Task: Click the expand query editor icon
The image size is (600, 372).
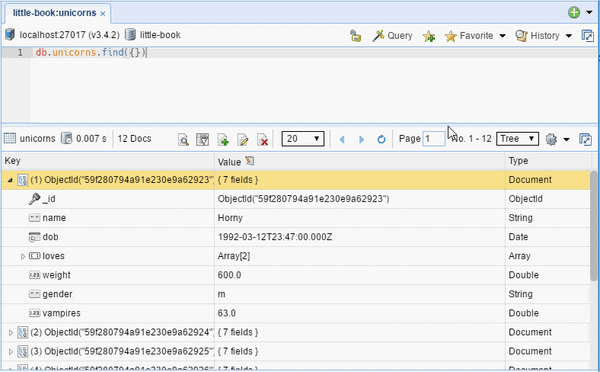Action: tap(587, 36)
